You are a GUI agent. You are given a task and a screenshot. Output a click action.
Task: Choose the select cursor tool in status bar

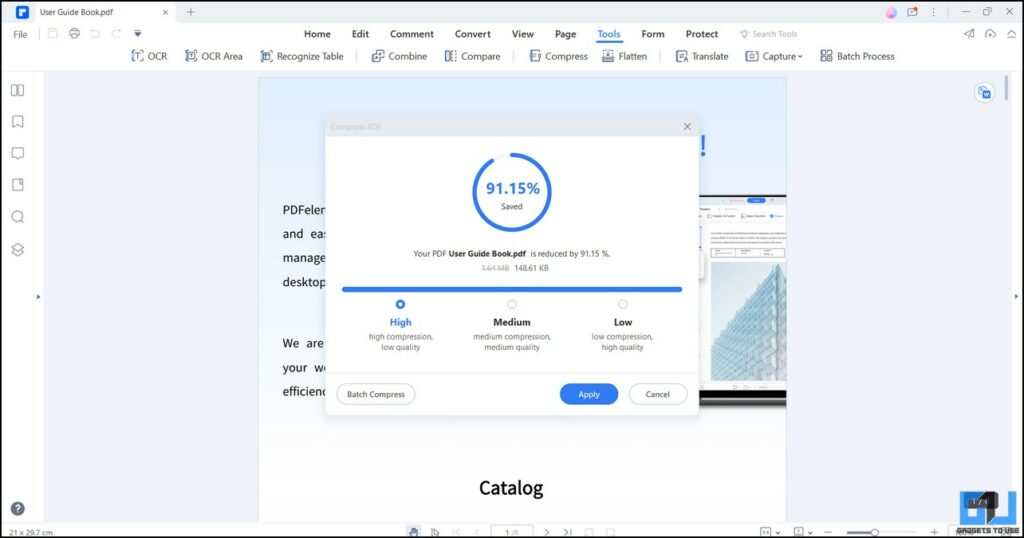[435, 532]
